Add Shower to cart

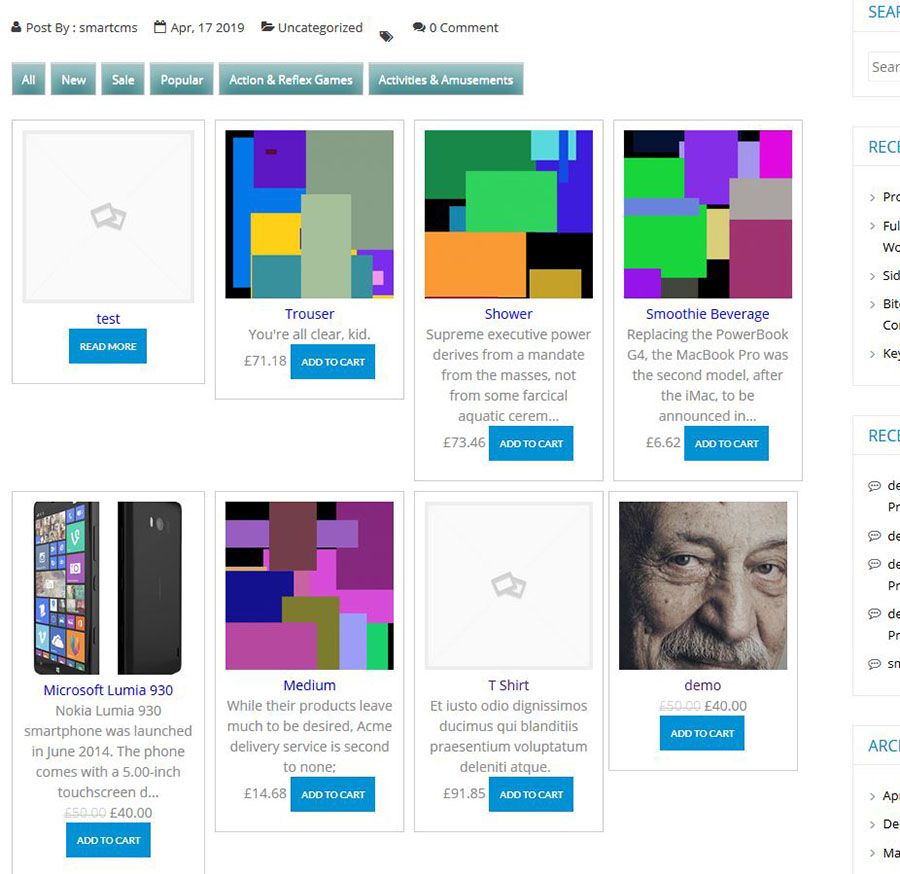[531, 443]
